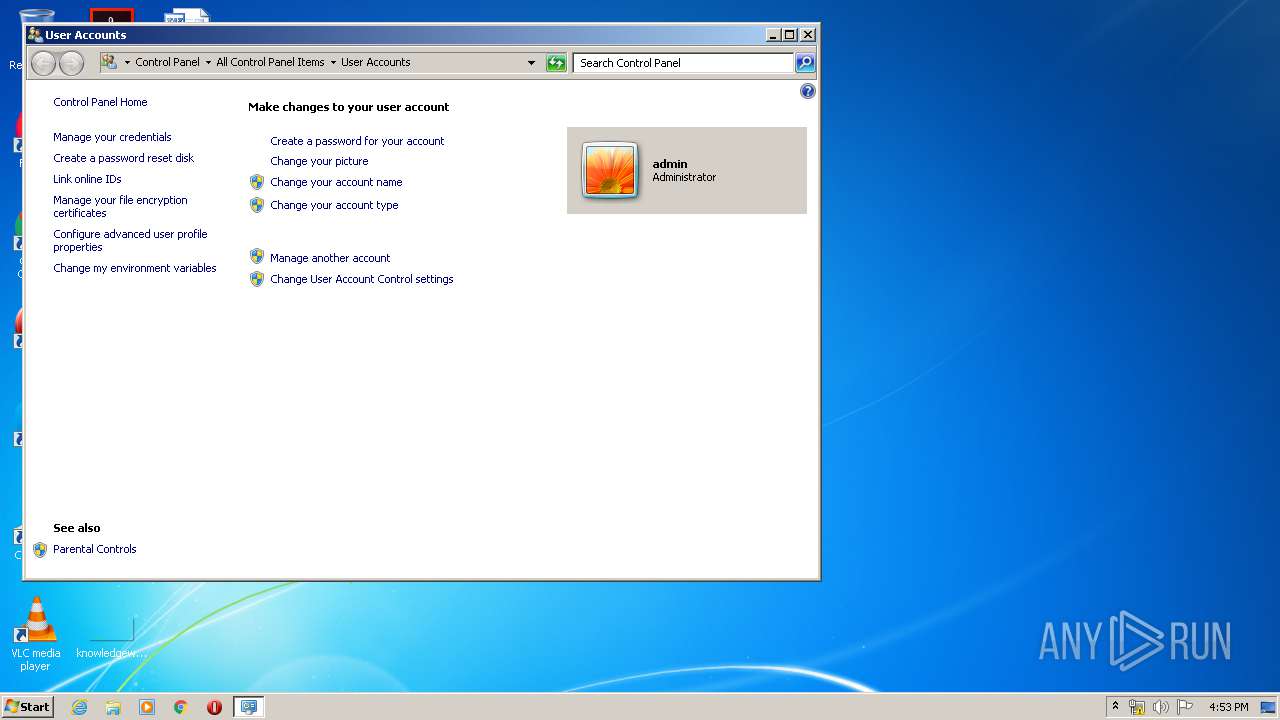Click the Back navigation arrow
Viewport: 1280px width, 720px height.
point(43,63)
